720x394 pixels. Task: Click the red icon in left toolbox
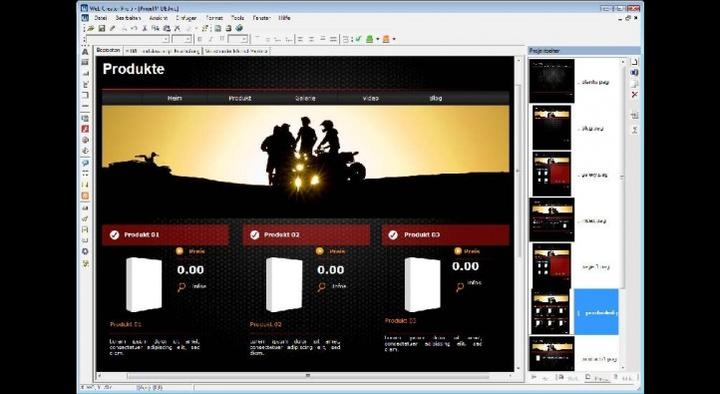[85, 129]
